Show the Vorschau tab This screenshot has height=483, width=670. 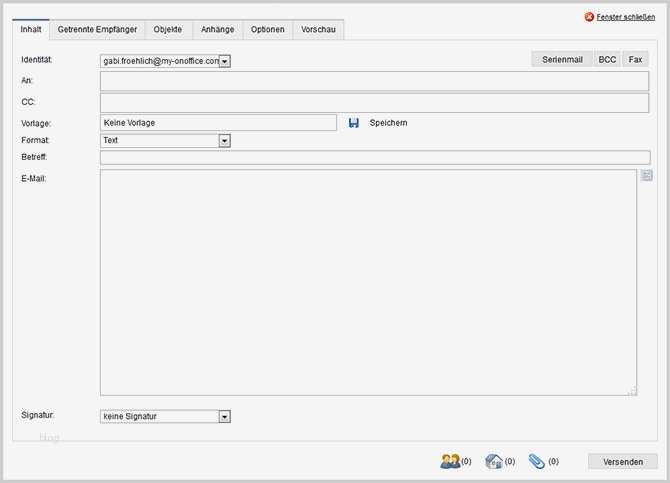point(318,29)
